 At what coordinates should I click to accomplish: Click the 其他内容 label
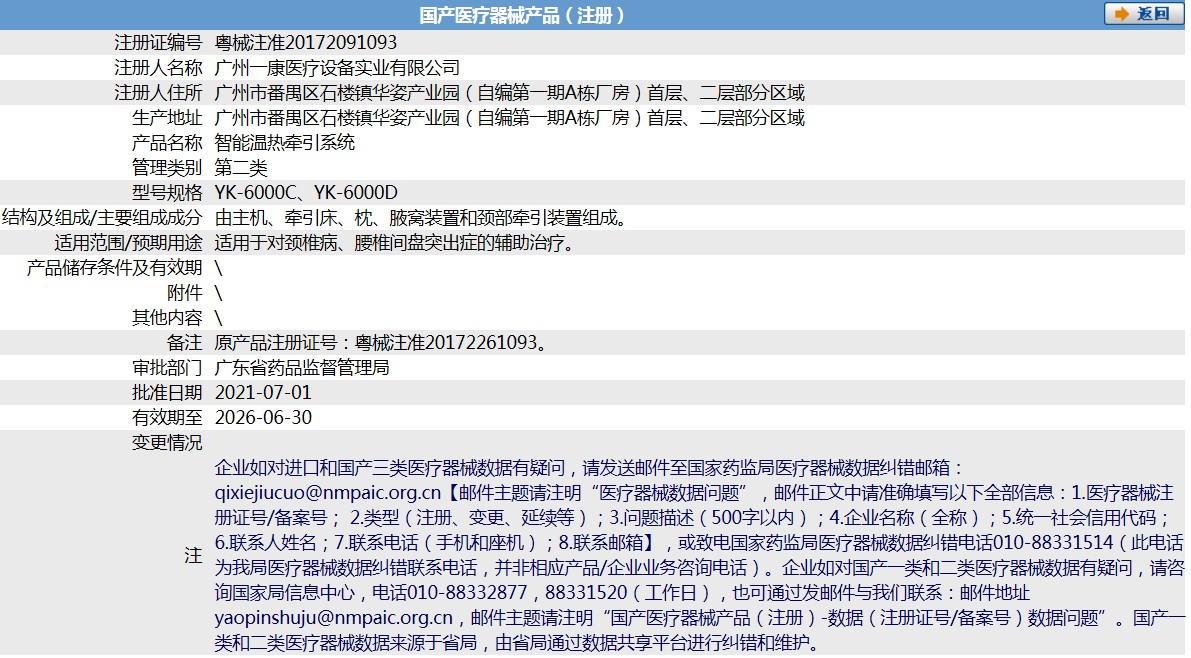click(x=167, y=318)
